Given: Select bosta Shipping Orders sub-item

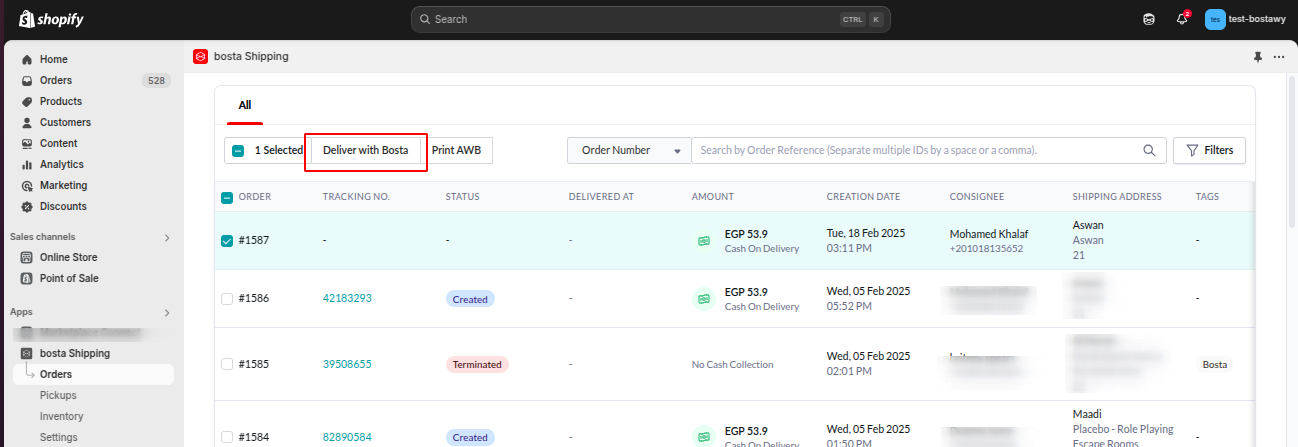Looking at the screenshot, I should [92, 374].
